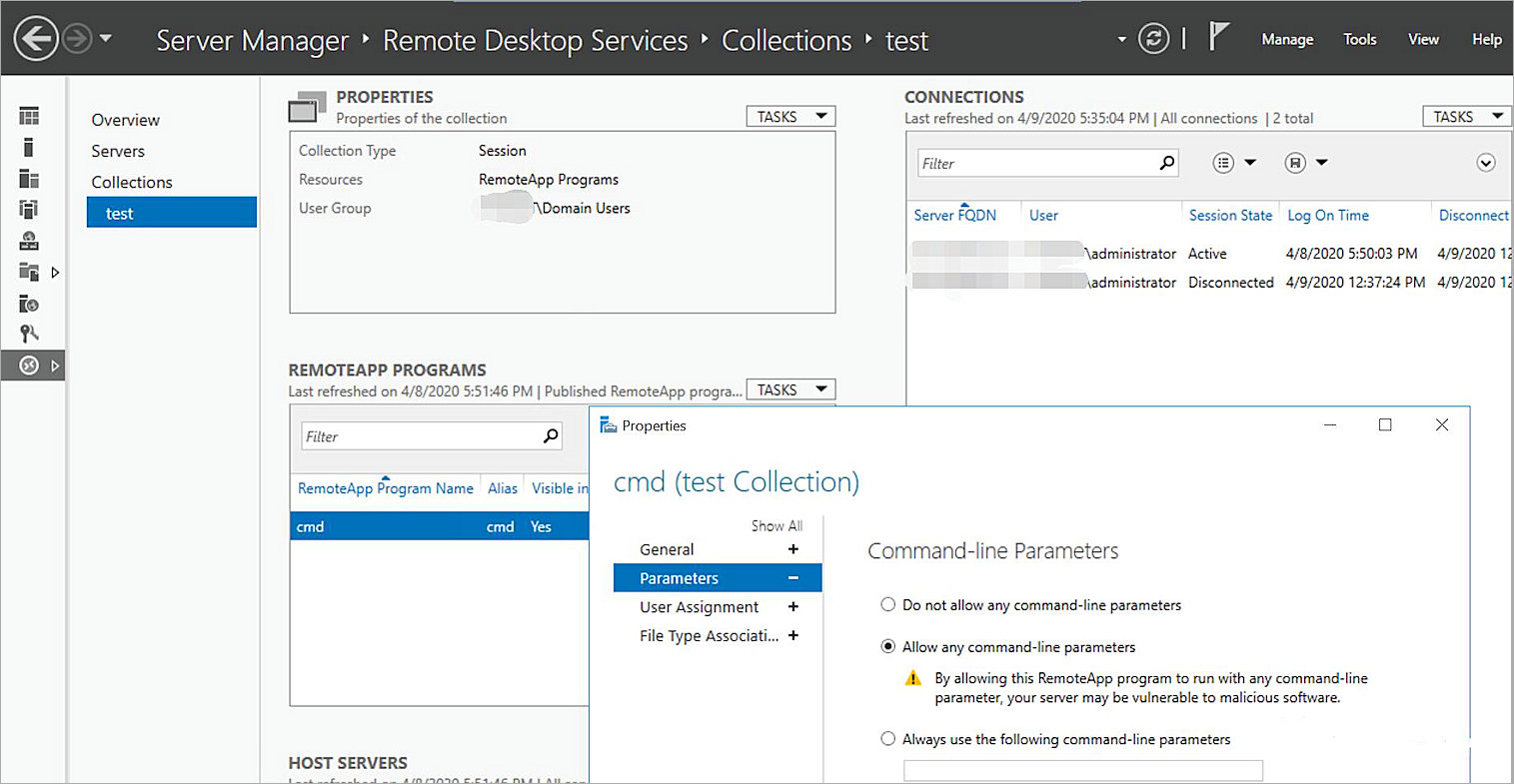
Task: Open the Remote Desktop Services sidebar icon
Action: click(29, 366)
